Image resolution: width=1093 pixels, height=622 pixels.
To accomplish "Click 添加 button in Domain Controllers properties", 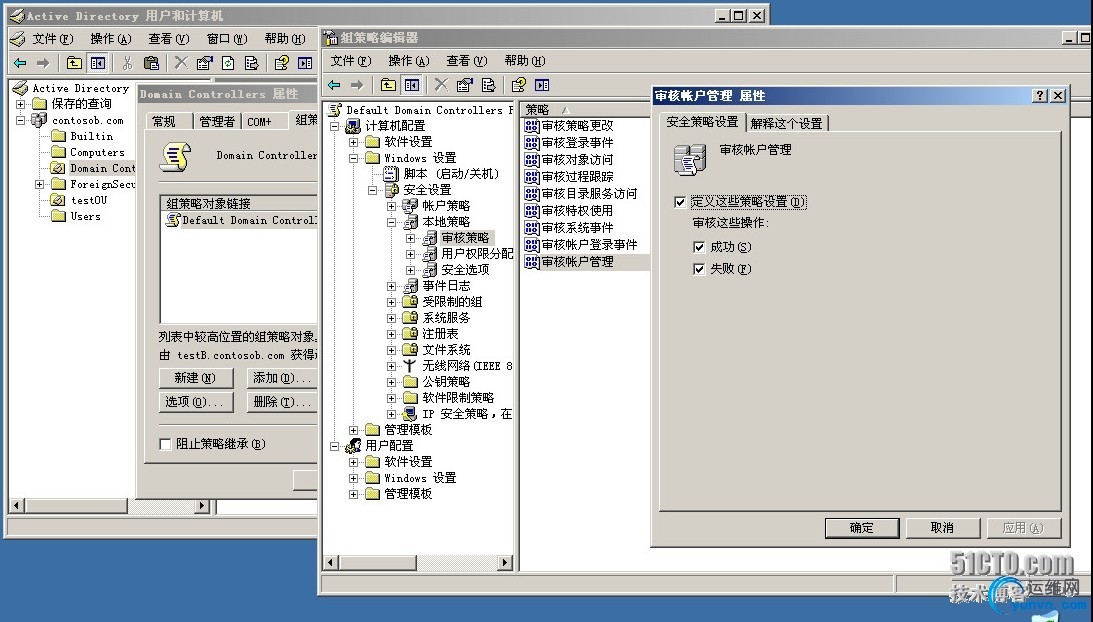I will click(282, 378).
